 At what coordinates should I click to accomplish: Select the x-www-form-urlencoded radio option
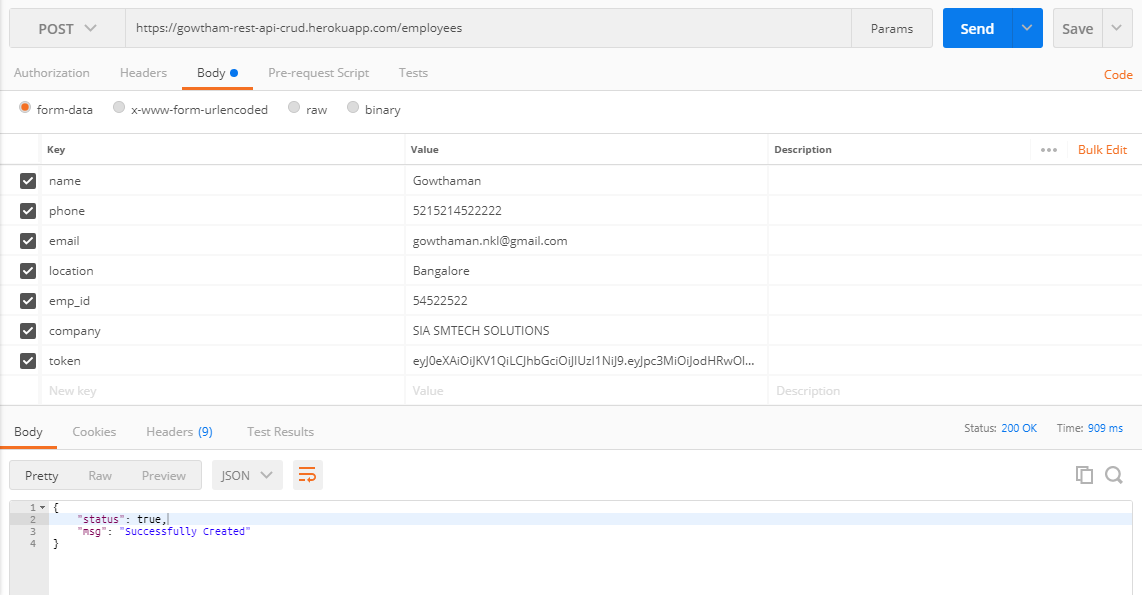pyautogui.click(x=119, y=108)
